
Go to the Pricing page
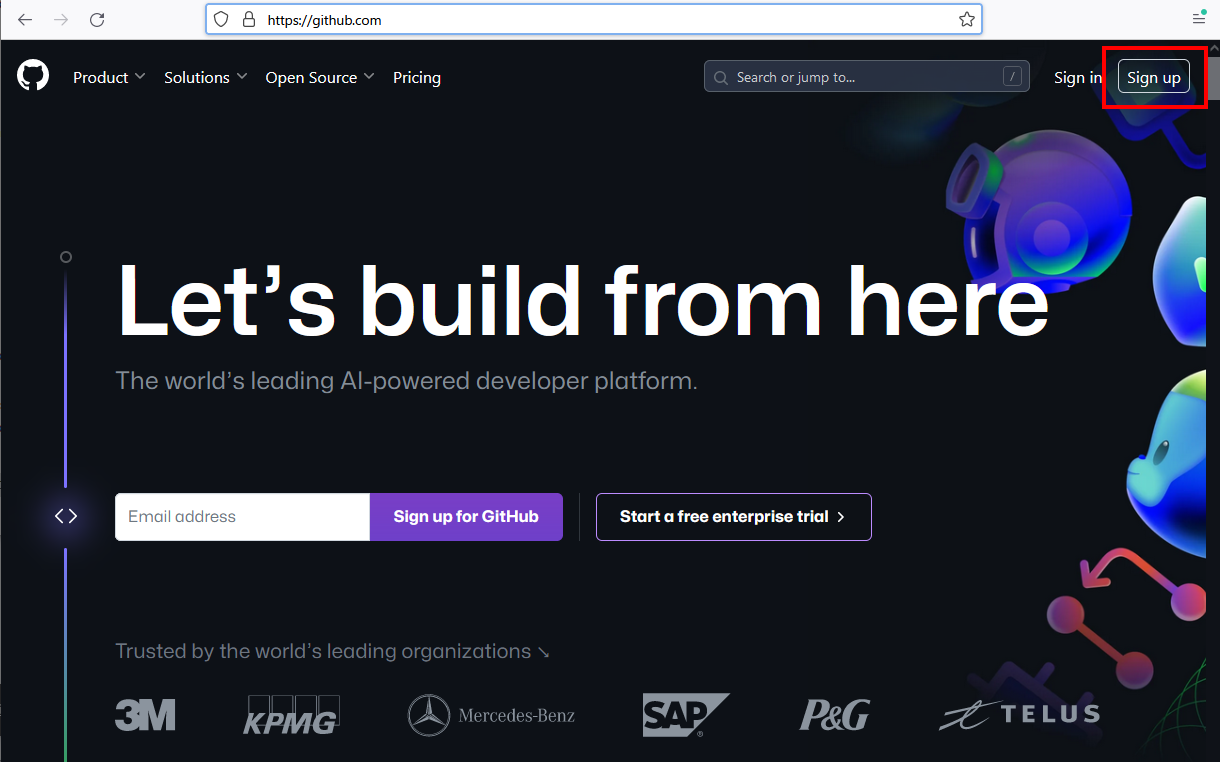pyautogui.click(x=417, y=77)
